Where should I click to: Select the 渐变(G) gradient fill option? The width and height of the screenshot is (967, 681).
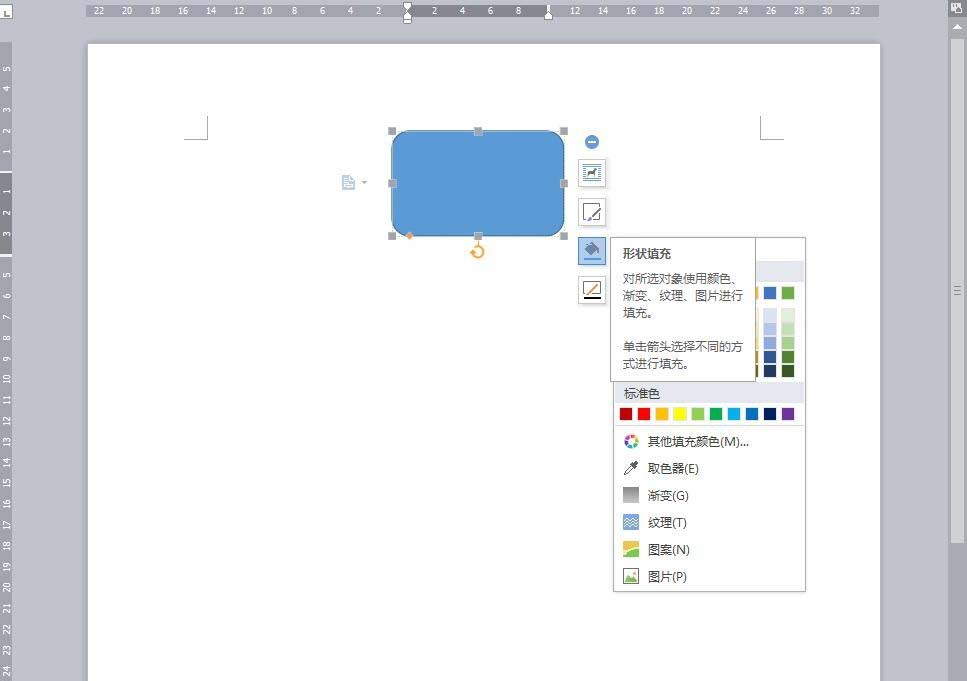click(x=668, y=494)
